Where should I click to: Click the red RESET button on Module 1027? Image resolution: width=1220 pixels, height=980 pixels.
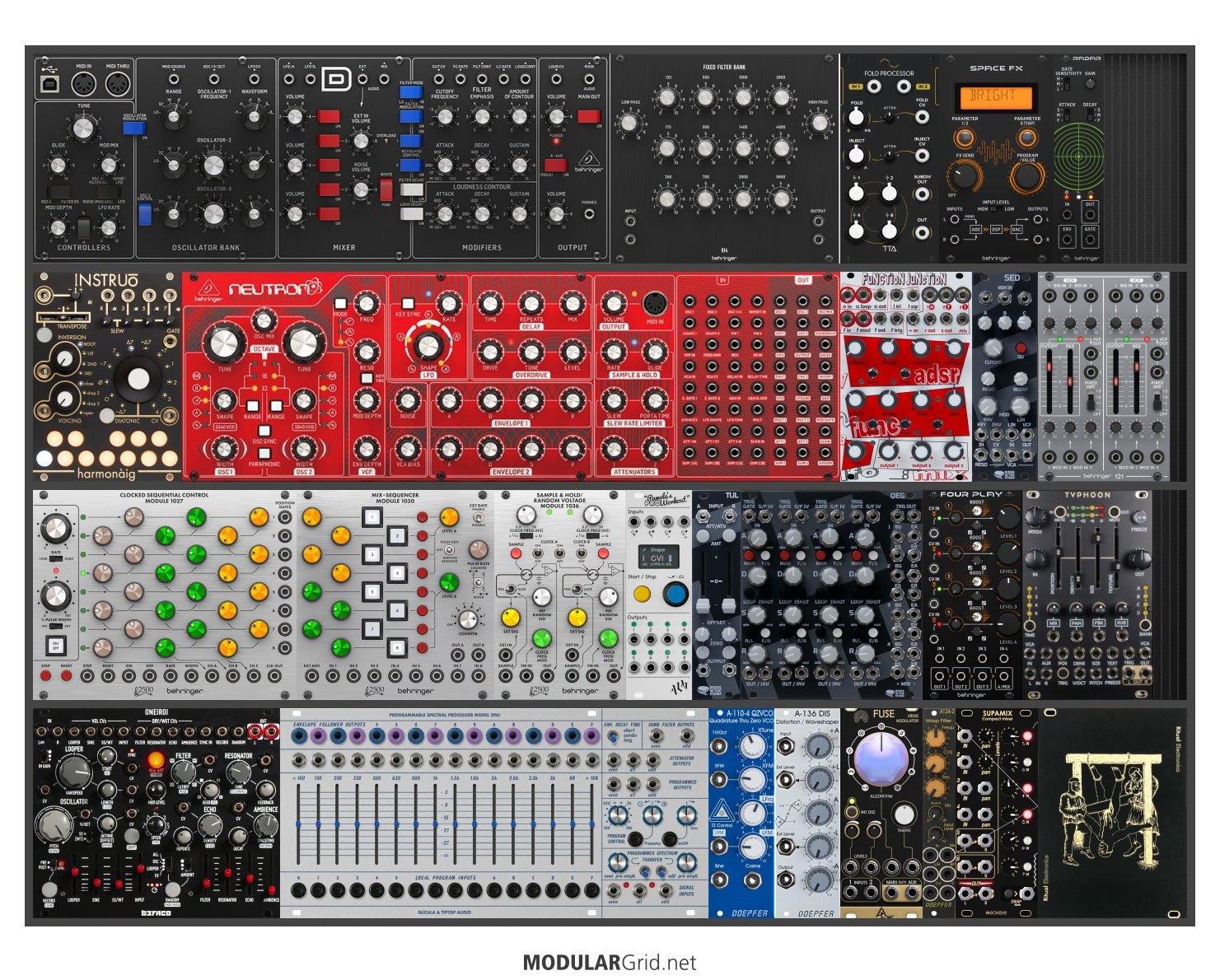coord(66,676)
